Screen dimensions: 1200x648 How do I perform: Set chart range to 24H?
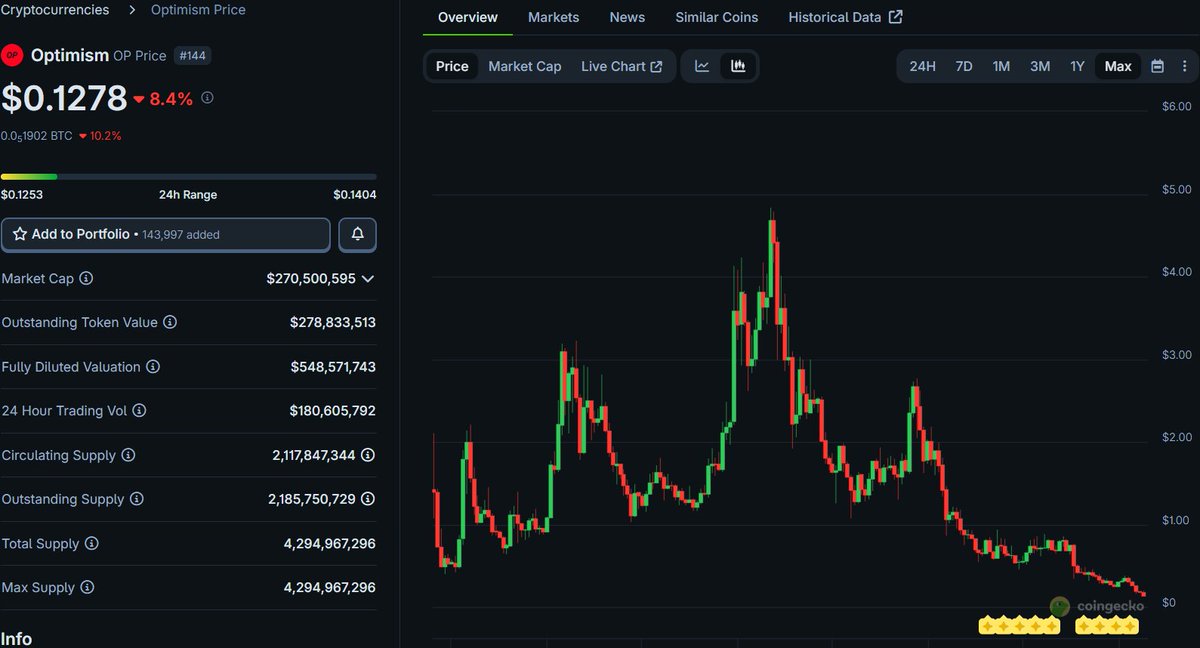[x=922, y=66]
